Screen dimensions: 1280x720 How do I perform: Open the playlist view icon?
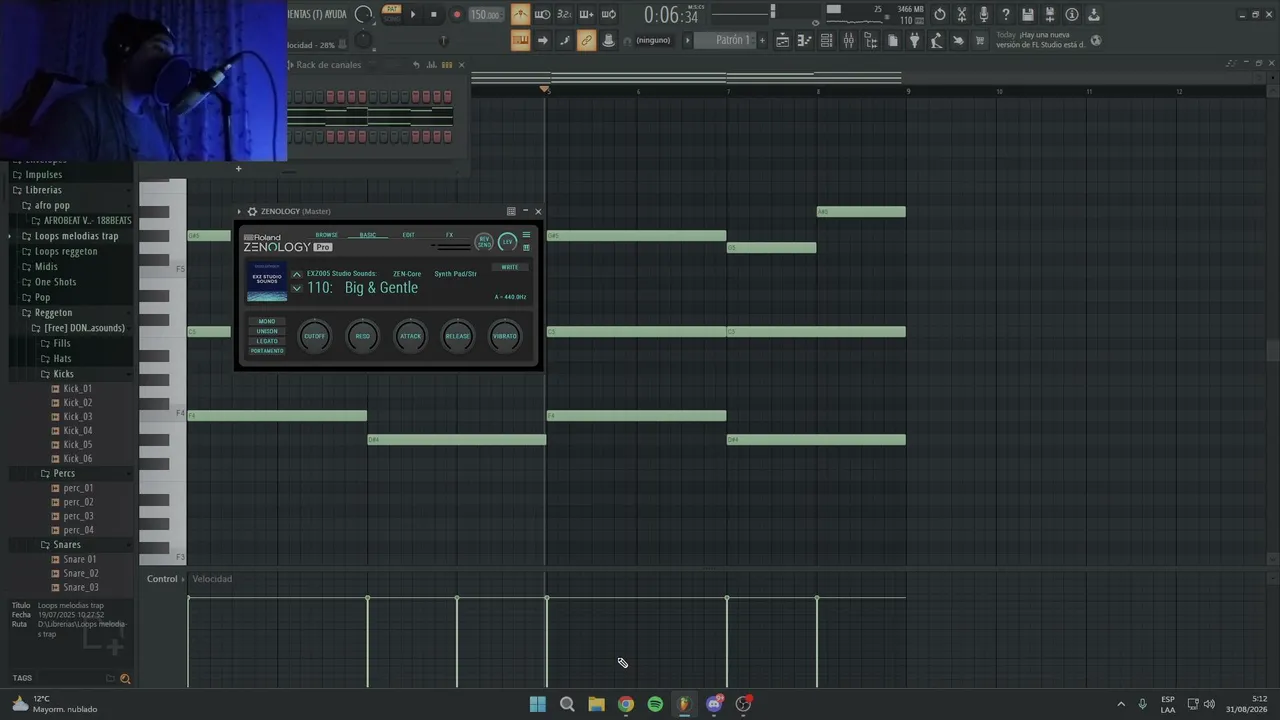point(783,40)
